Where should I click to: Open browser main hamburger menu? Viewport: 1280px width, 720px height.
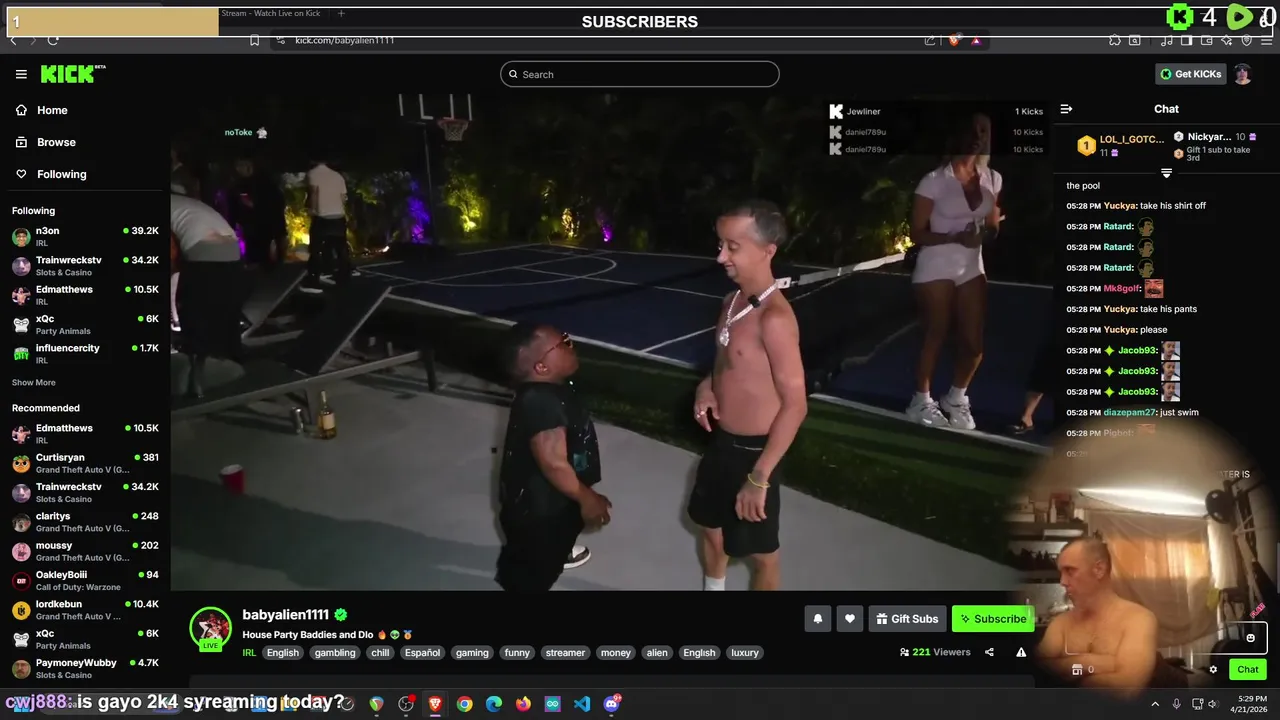[1266, 40]
